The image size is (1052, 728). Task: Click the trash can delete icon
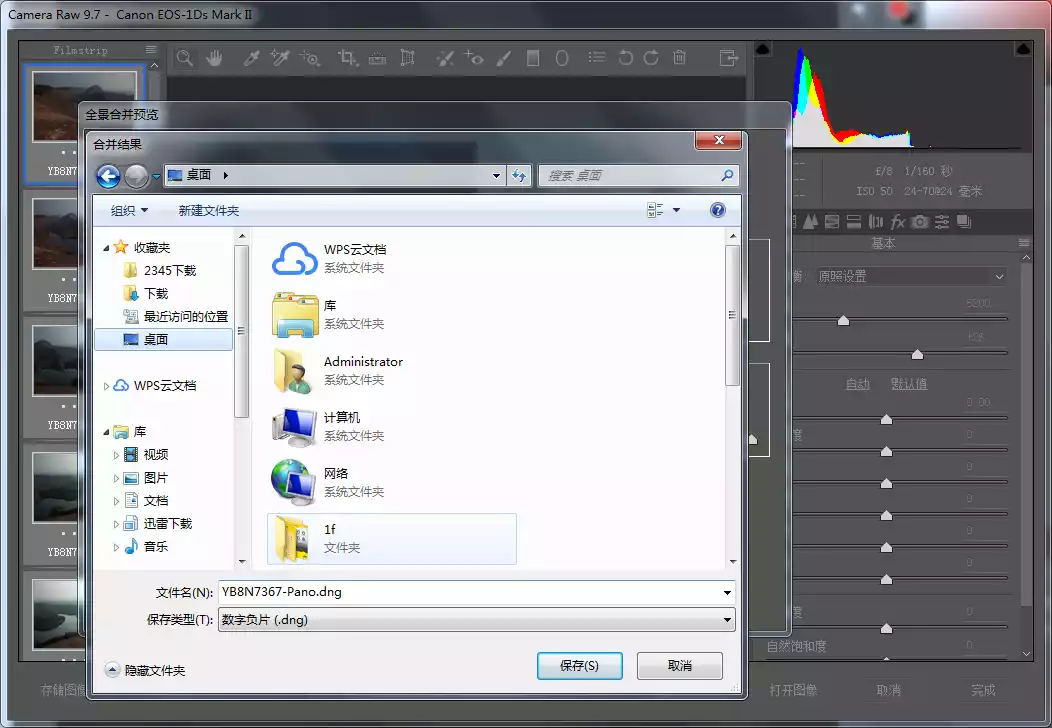(680, 59)
